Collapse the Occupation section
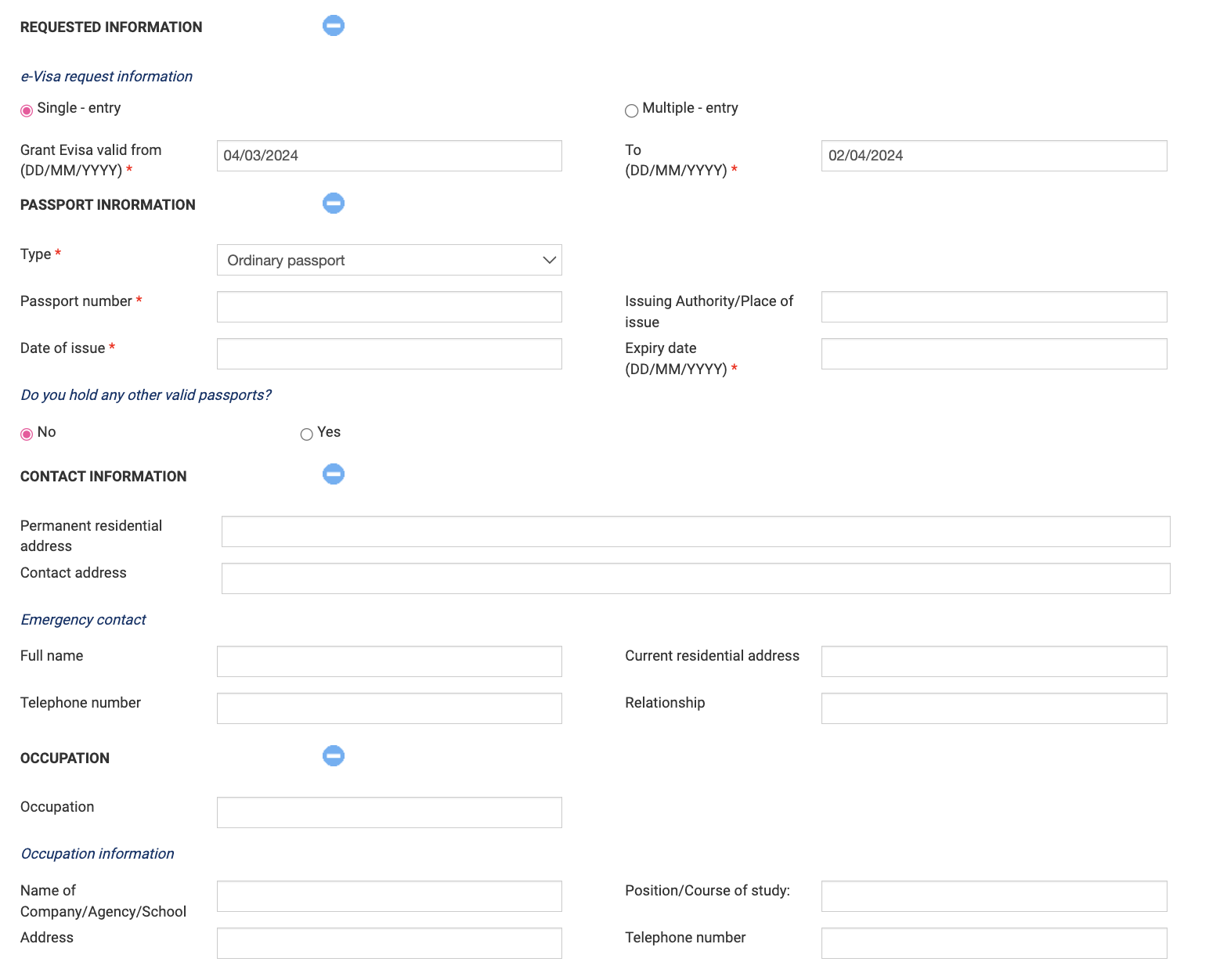 (334, 756)
